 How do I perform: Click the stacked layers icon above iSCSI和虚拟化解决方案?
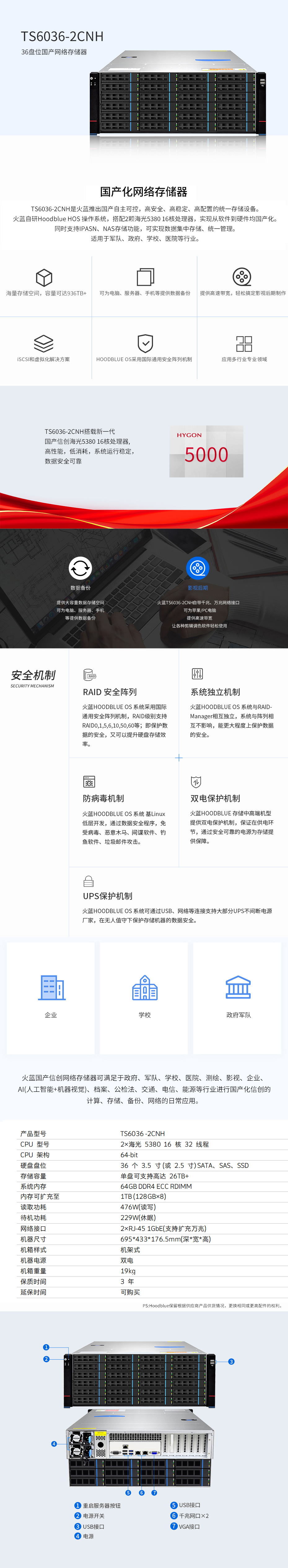pos(43,343)
